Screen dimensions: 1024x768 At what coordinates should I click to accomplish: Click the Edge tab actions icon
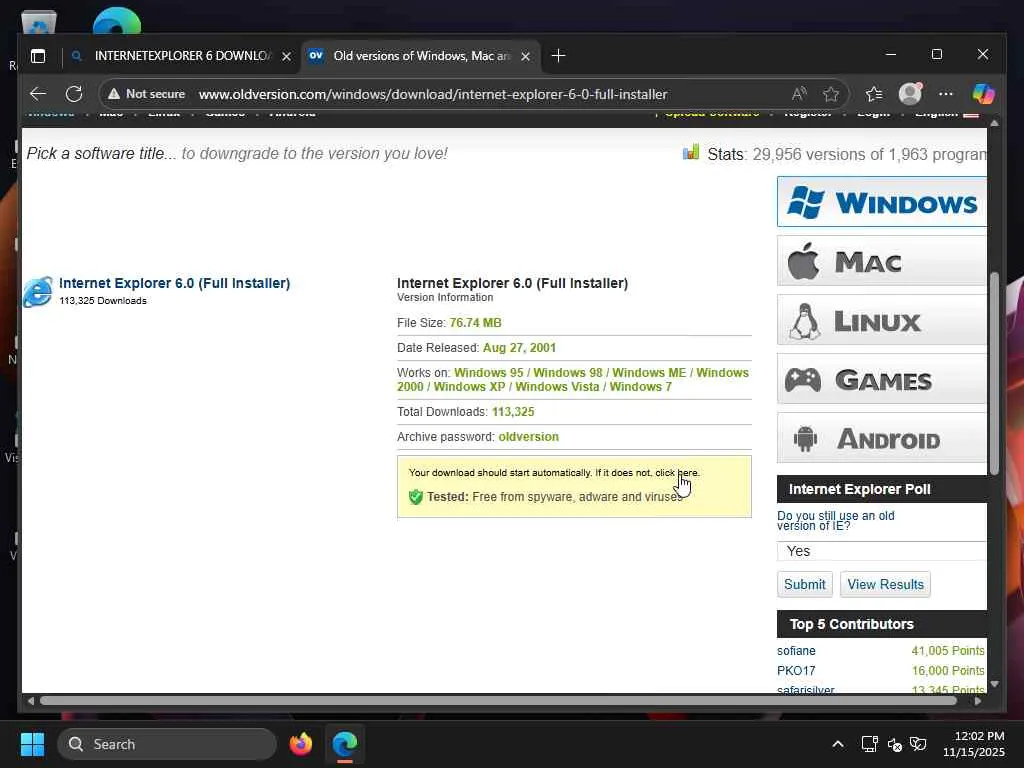pos(38,56)
